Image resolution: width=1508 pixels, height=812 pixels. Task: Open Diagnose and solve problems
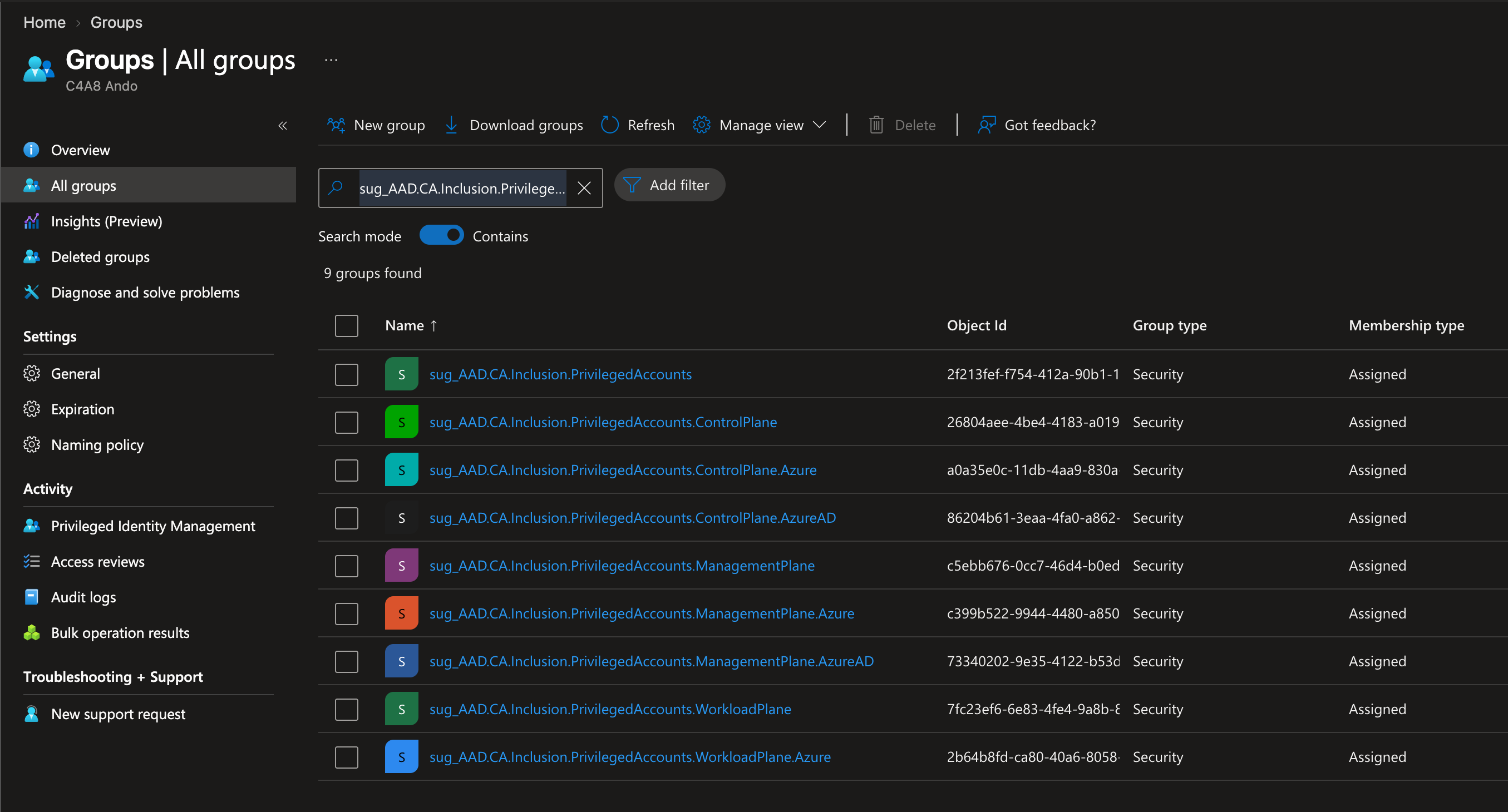[x=148, y=292]
